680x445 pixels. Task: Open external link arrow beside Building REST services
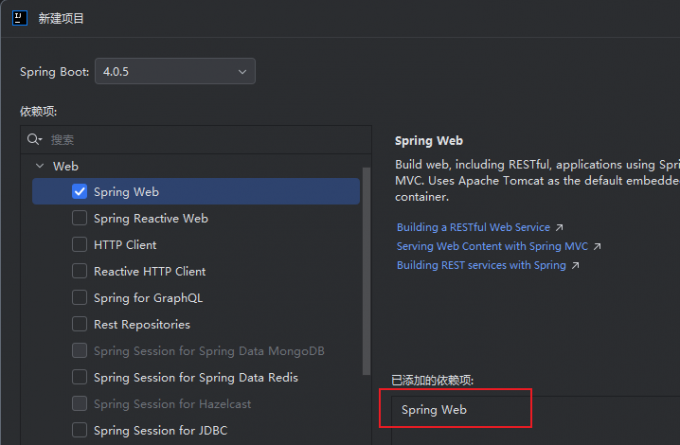click(575, 265)
